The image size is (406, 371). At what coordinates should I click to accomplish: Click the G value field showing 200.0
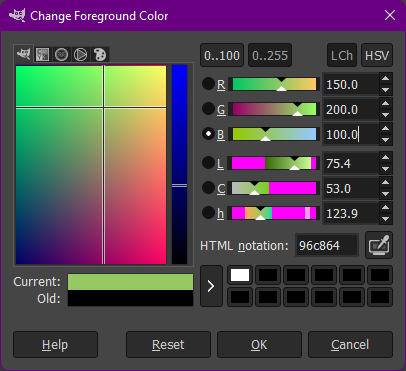[351, 109]
